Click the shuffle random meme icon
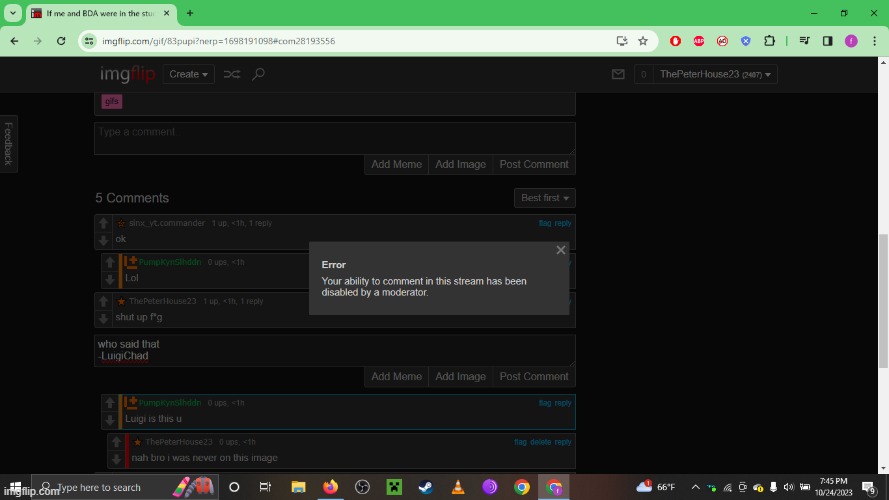This screenshot has width=889, height=500. [231, 74]
